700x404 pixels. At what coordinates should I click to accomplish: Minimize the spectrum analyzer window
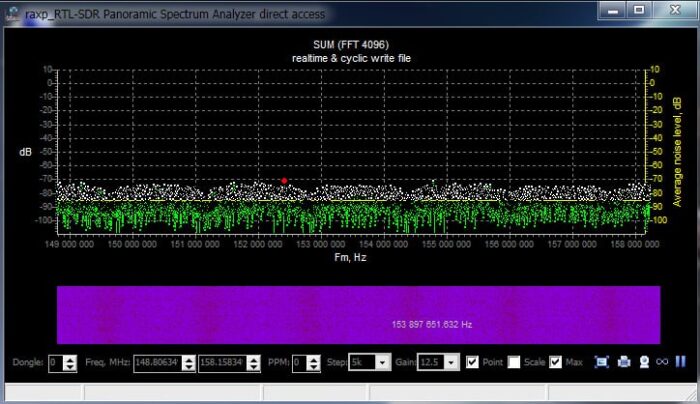pos(611,11)
